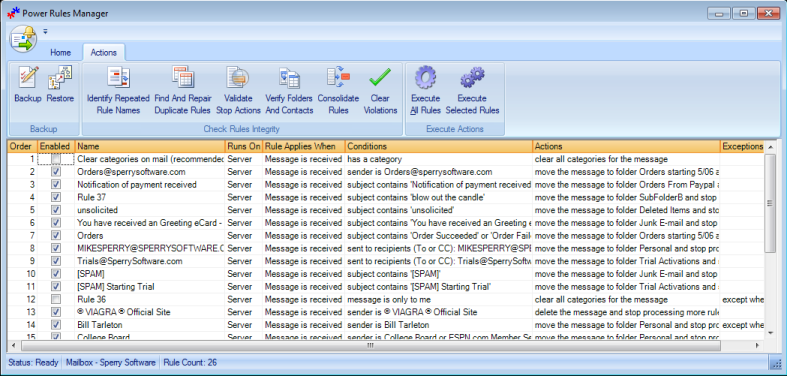Uncheck Enabled for [SPAM] Starting Trial rule

point(56,287)
